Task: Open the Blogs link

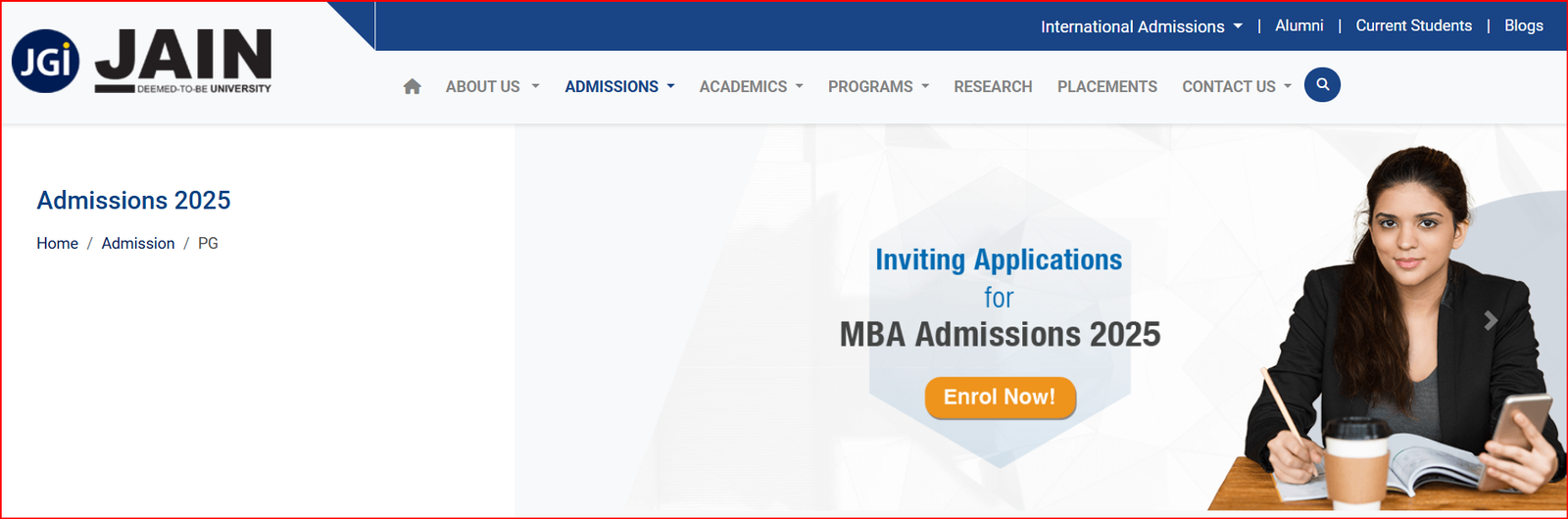Action: coord(1523,25)
